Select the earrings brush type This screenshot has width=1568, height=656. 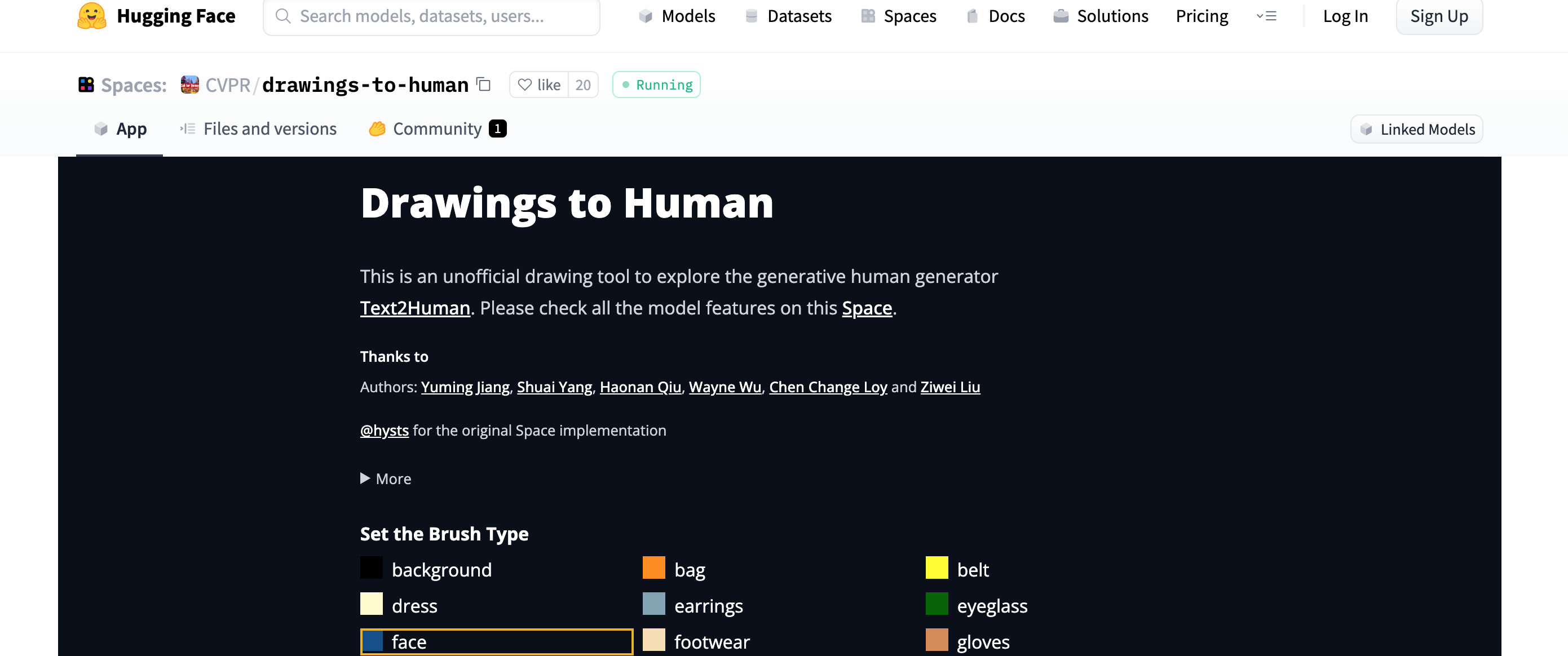[x=779, y=605]
